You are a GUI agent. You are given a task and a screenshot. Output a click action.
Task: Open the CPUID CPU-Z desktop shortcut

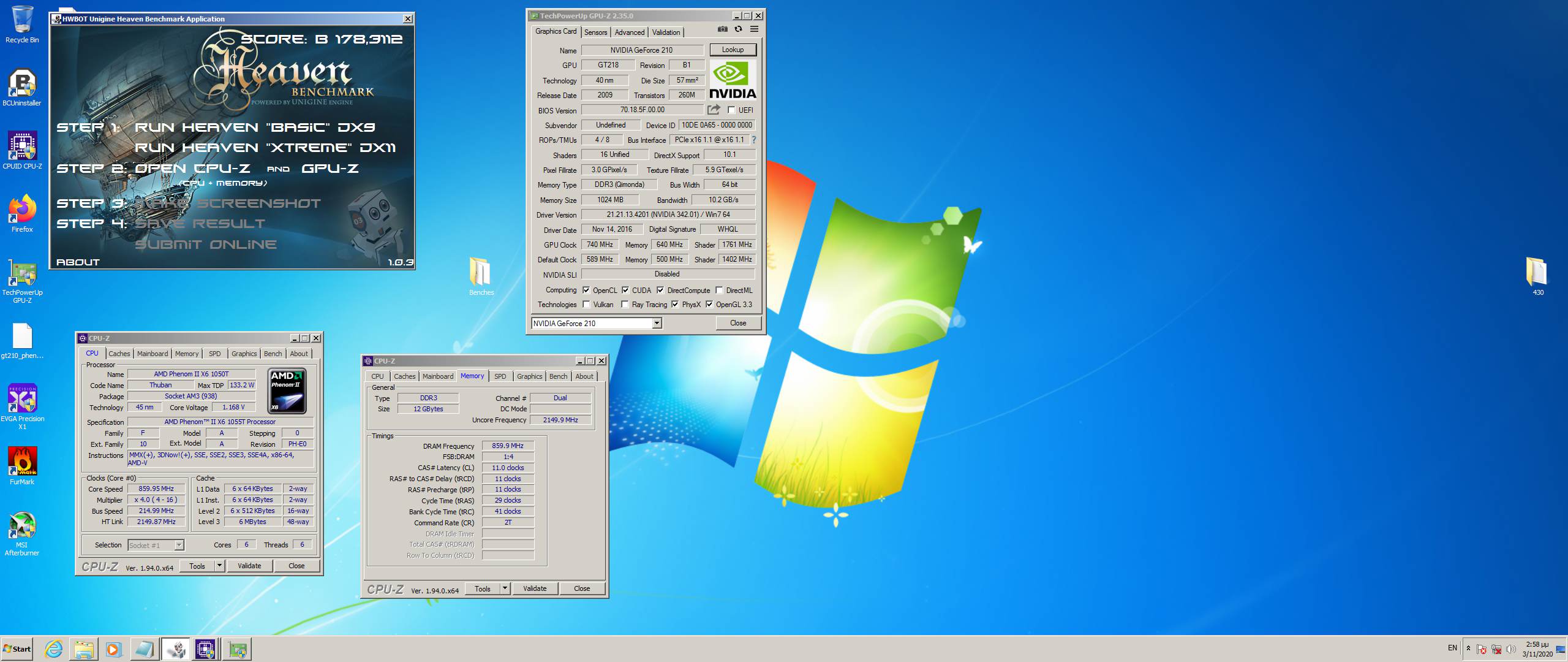tap(22, 151)
